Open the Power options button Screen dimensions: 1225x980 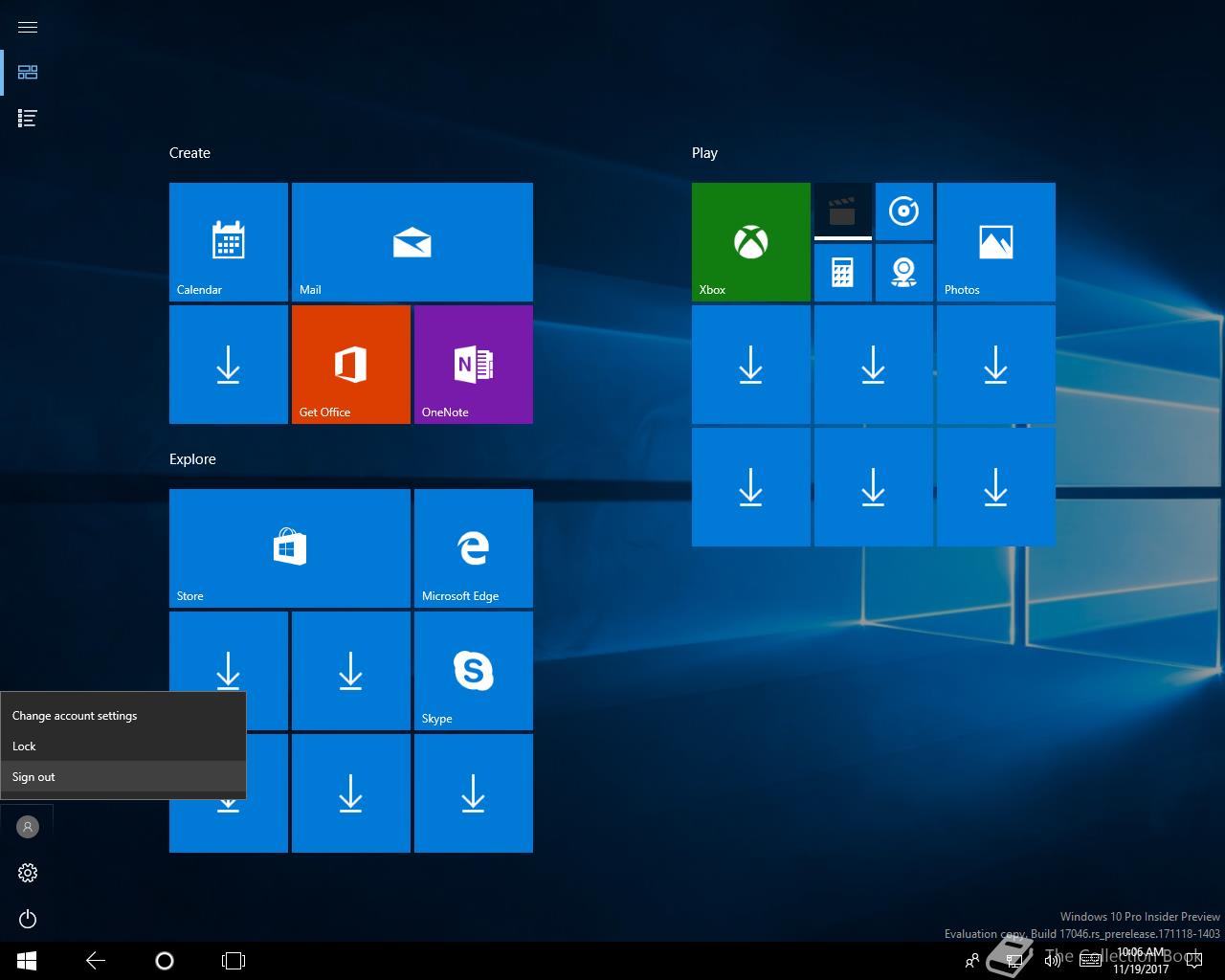pyautogui.click(x=28, y=920)
